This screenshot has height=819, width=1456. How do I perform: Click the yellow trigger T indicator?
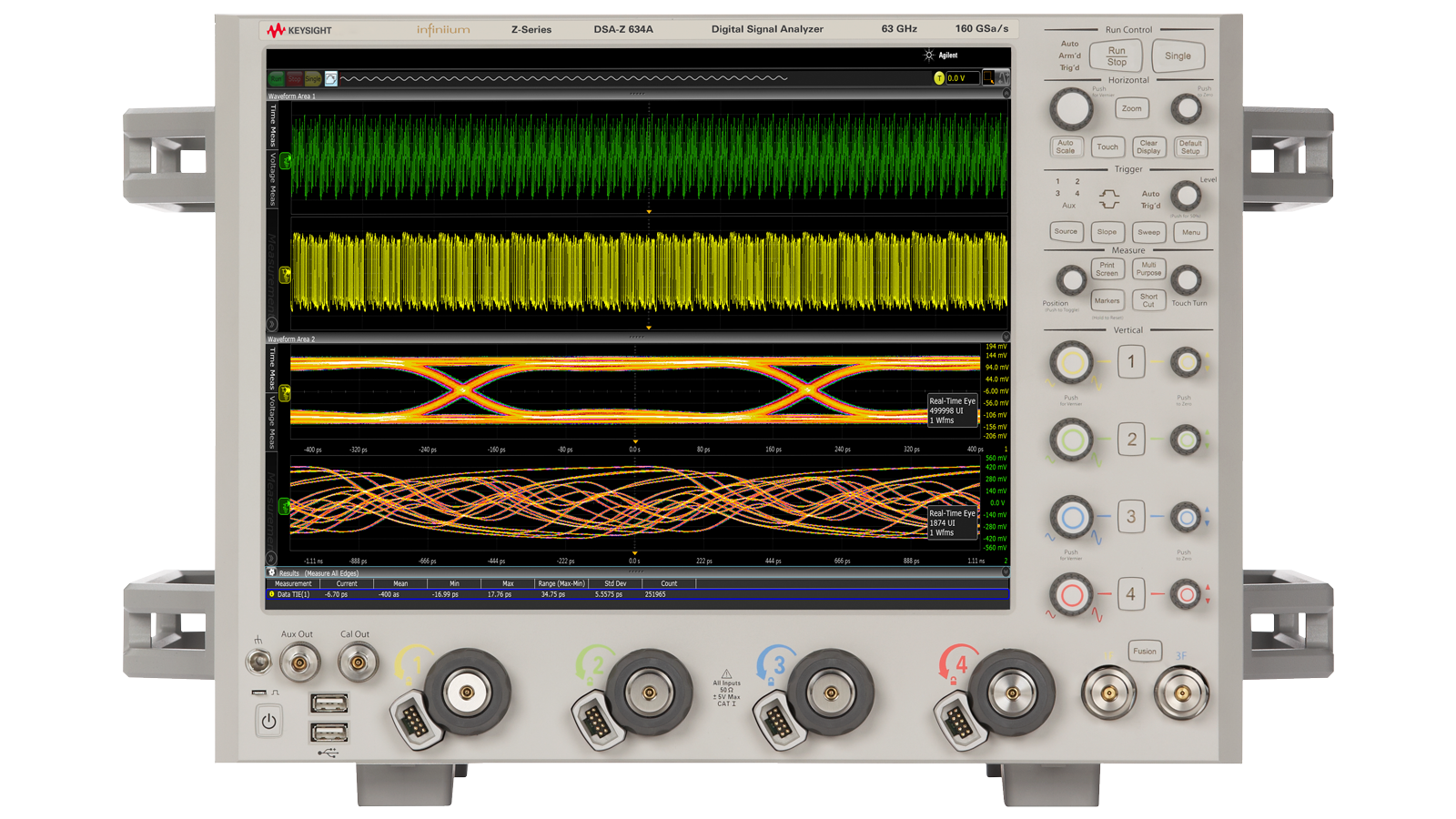pyautogui.click(x=938, y=78)
